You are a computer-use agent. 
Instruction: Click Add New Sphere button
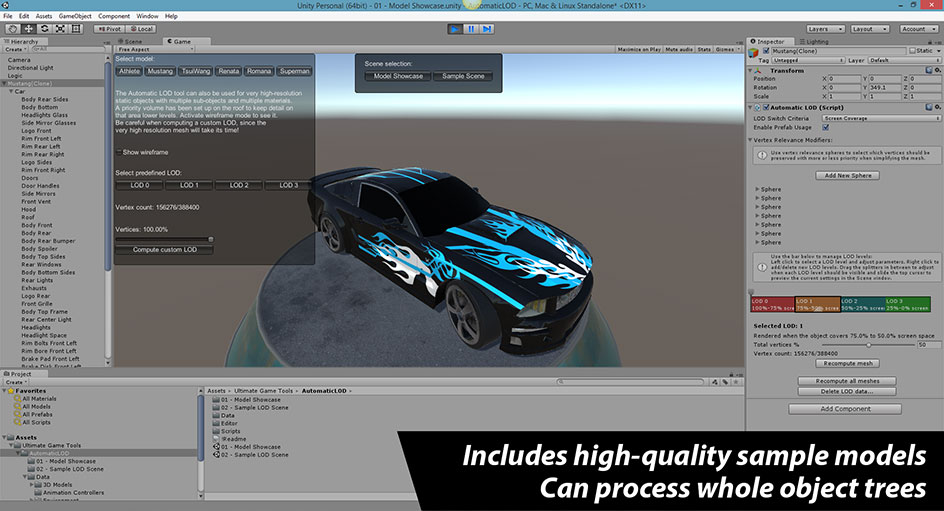click(848, 175)
